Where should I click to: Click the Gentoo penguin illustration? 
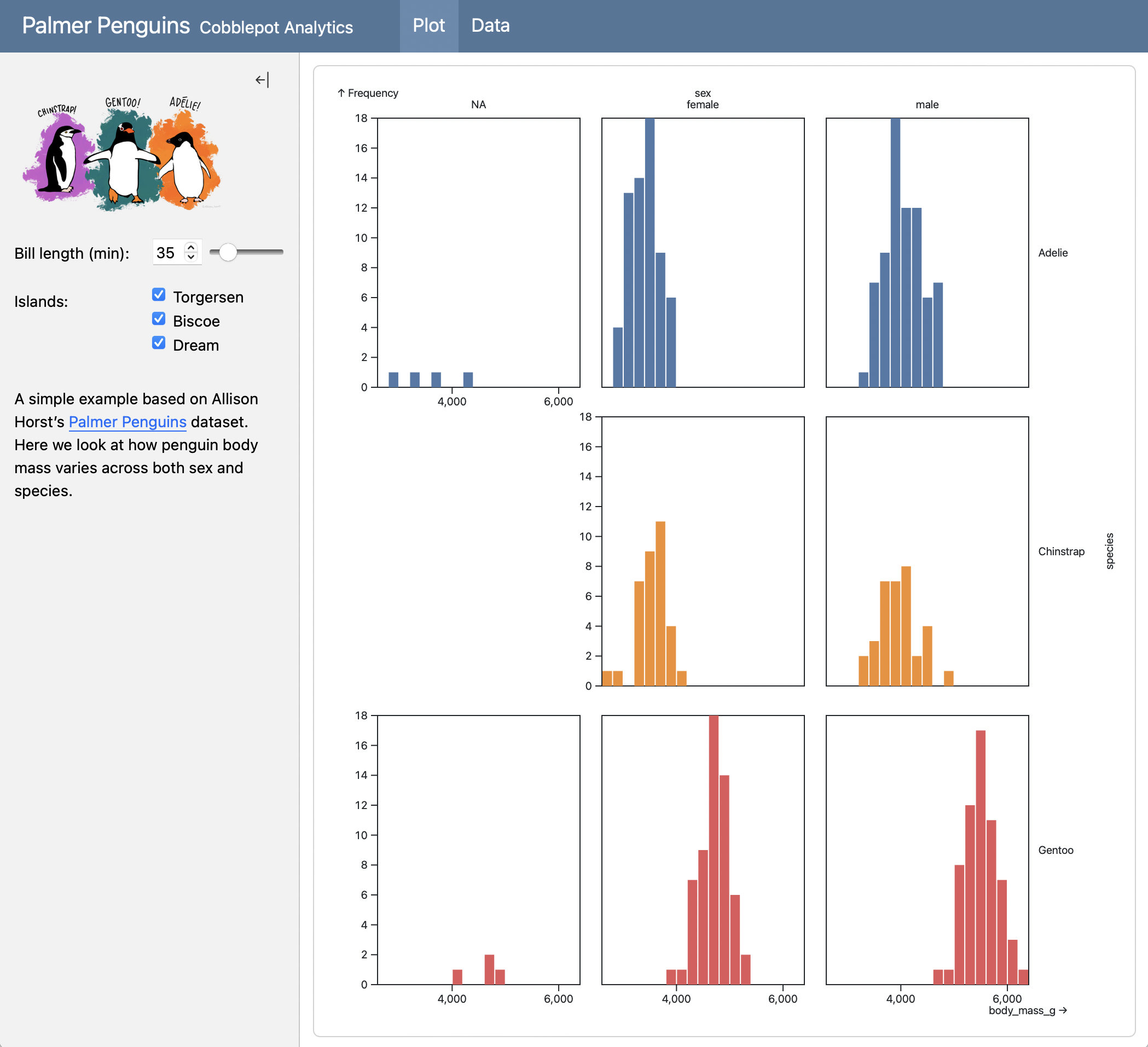[123, 159]
